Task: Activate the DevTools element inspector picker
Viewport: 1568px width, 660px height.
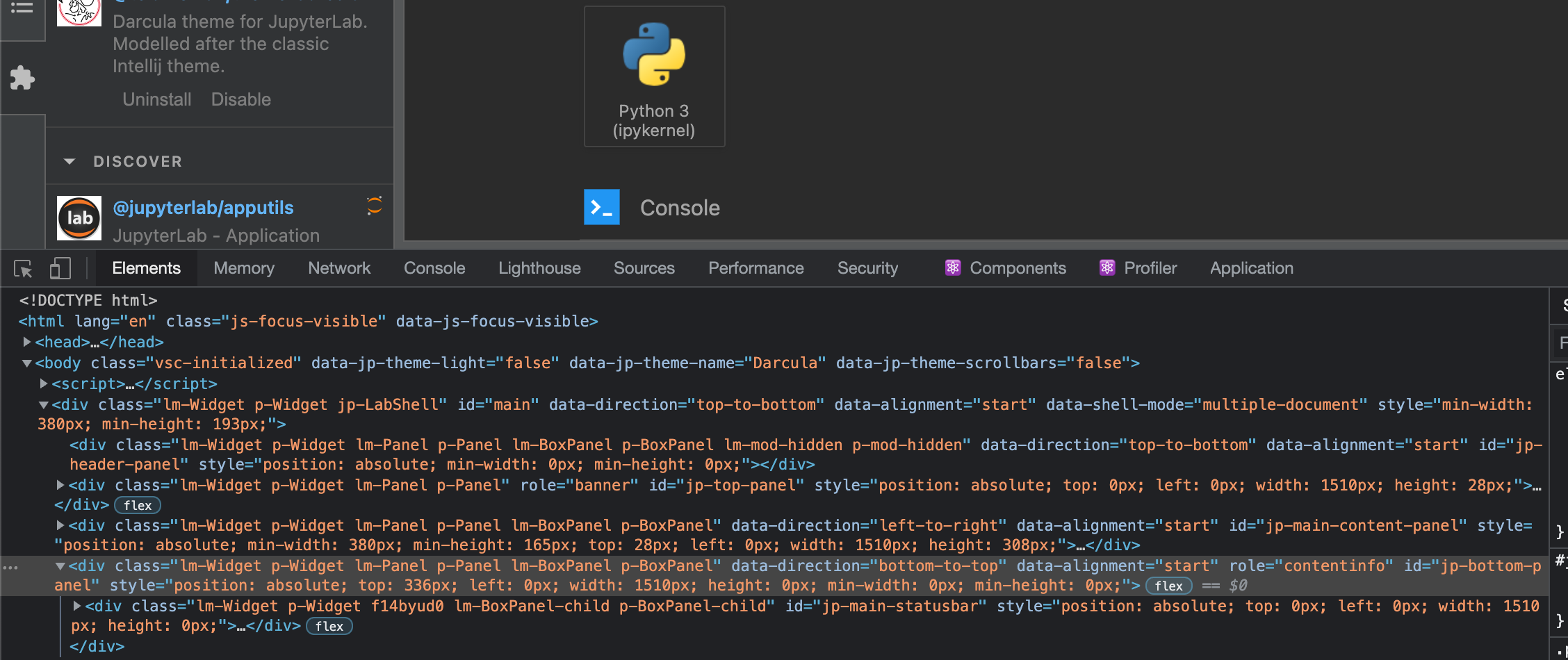Action: (x=23, y=268)
